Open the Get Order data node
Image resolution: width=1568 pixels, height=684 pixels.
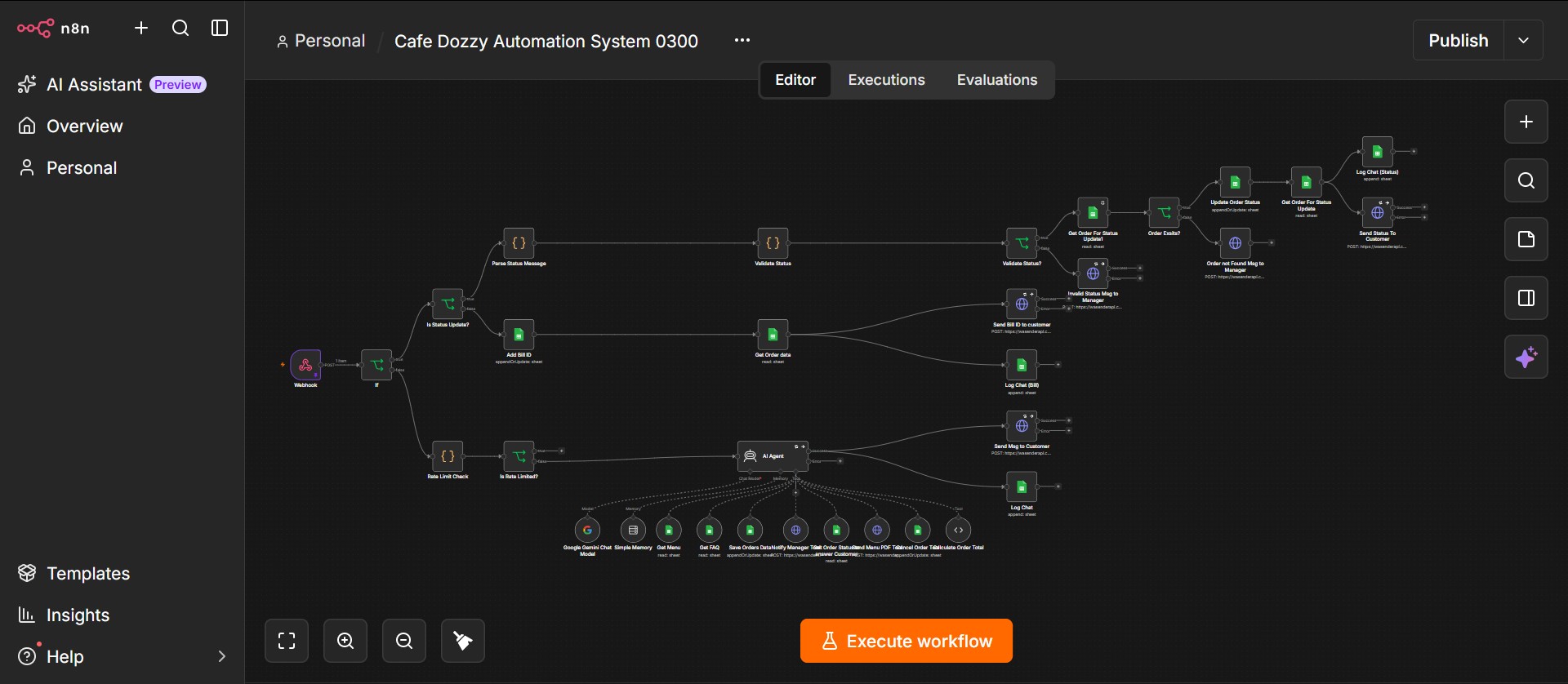pyautogui.click(x=773, y=335)
